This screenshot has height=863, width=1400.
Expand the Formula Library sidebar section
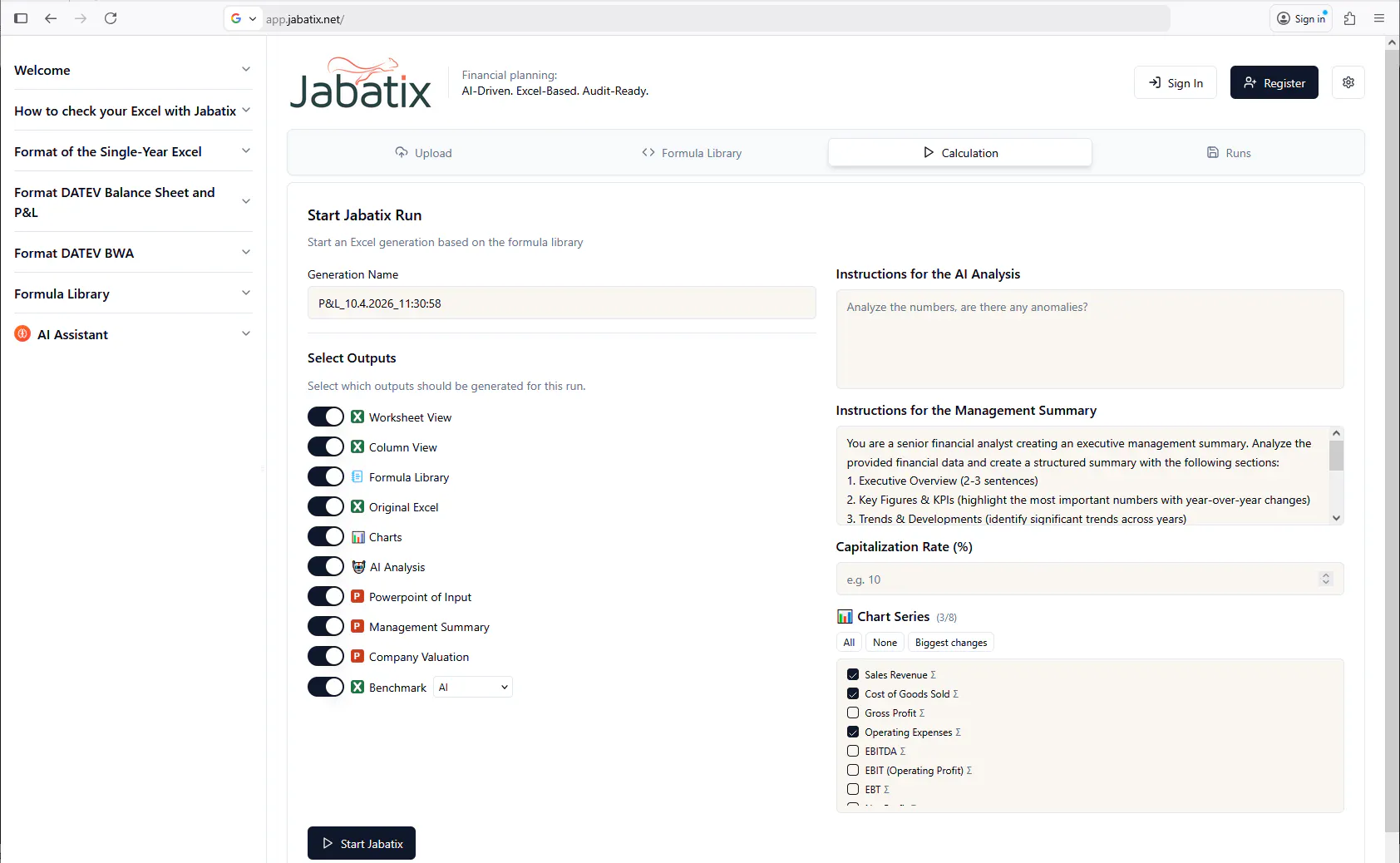(x=133, y=293)
